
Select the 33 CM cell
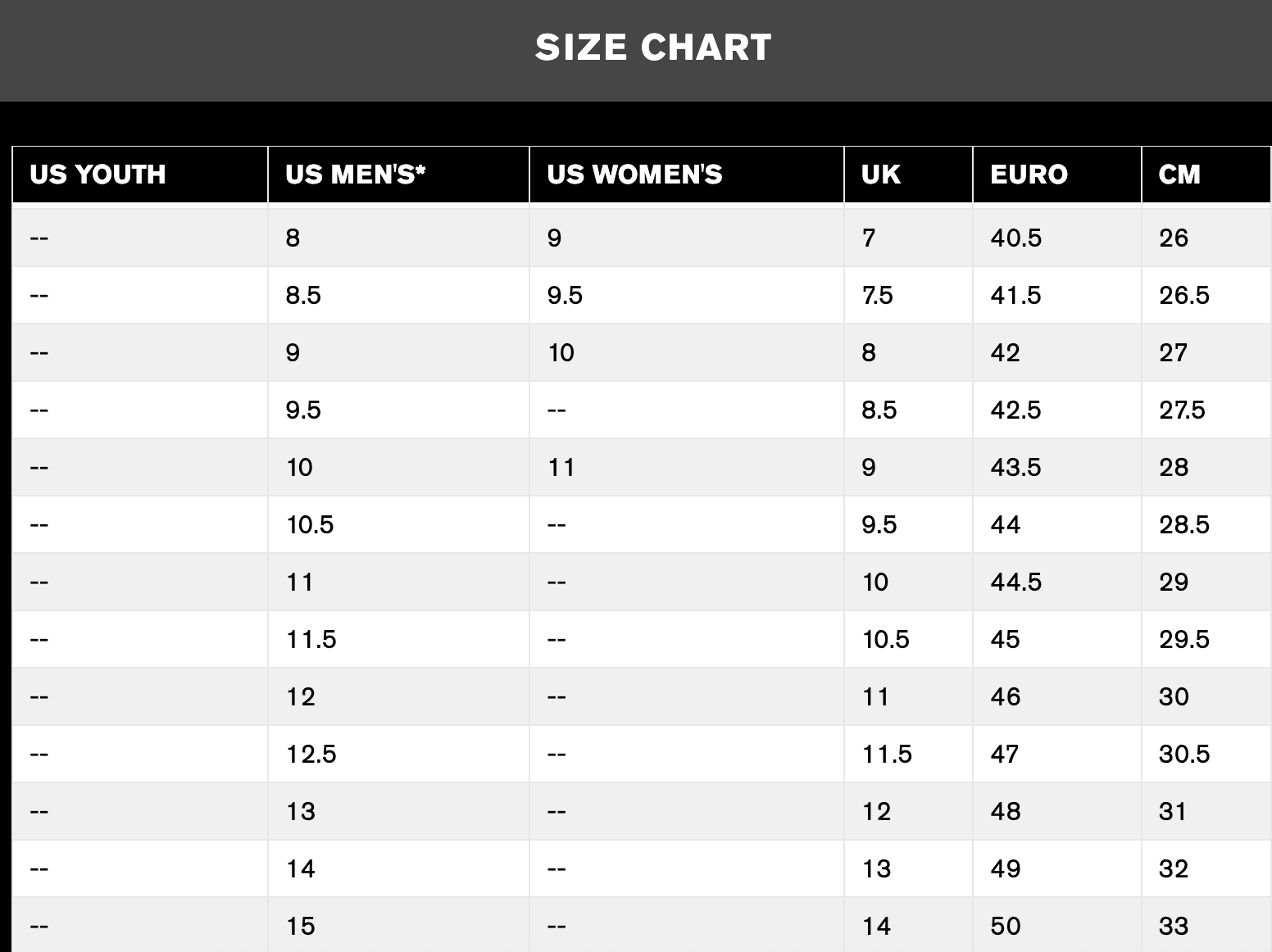tap(1206, 926)
